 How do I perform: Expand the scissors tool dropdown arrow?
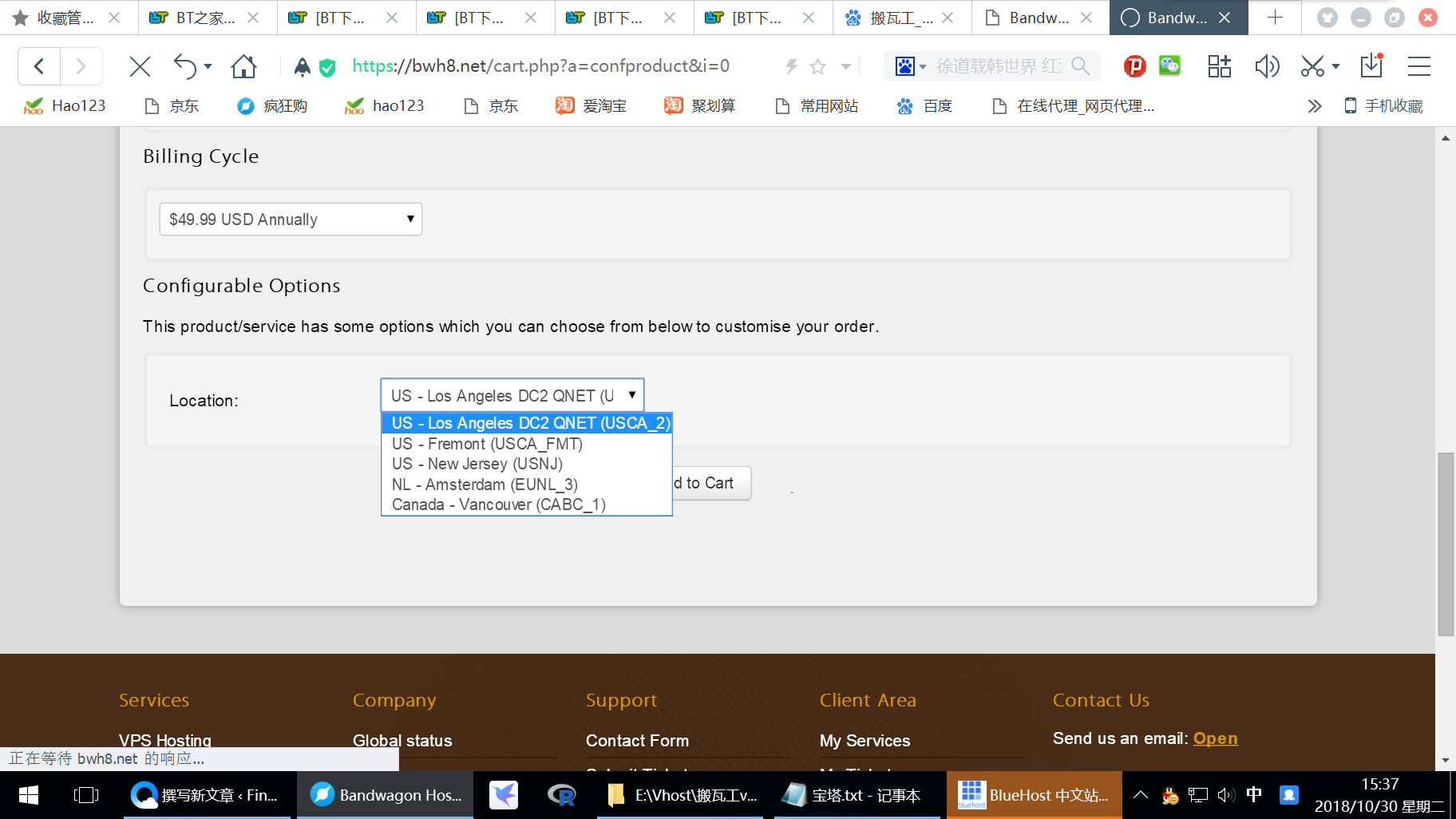[x=1335, y=66]
